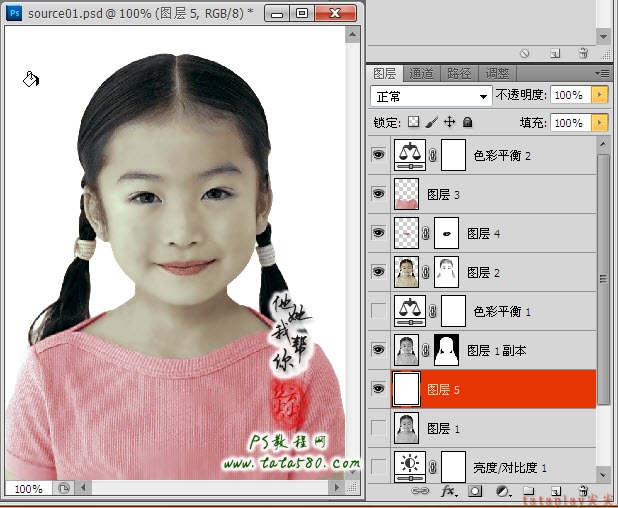The height and width of the screenshot is (508, 618).
Task: Click layers list scroll down arrow
Action: pos(603,475)
